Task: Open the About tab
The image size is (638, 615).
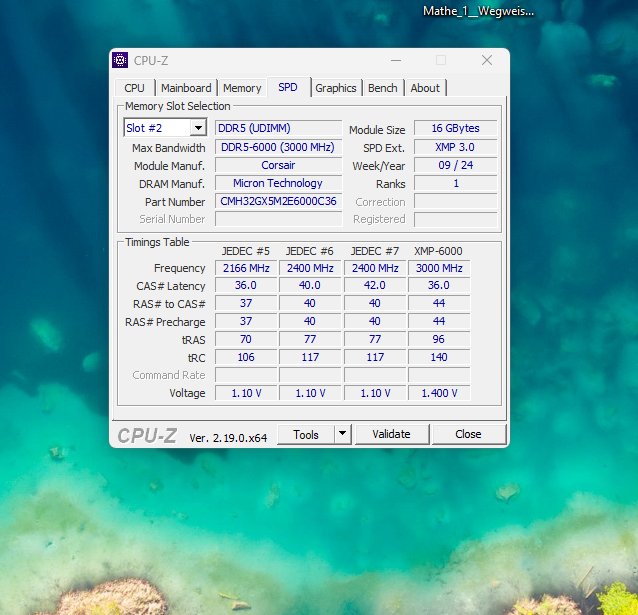Action: pos(425,88)
